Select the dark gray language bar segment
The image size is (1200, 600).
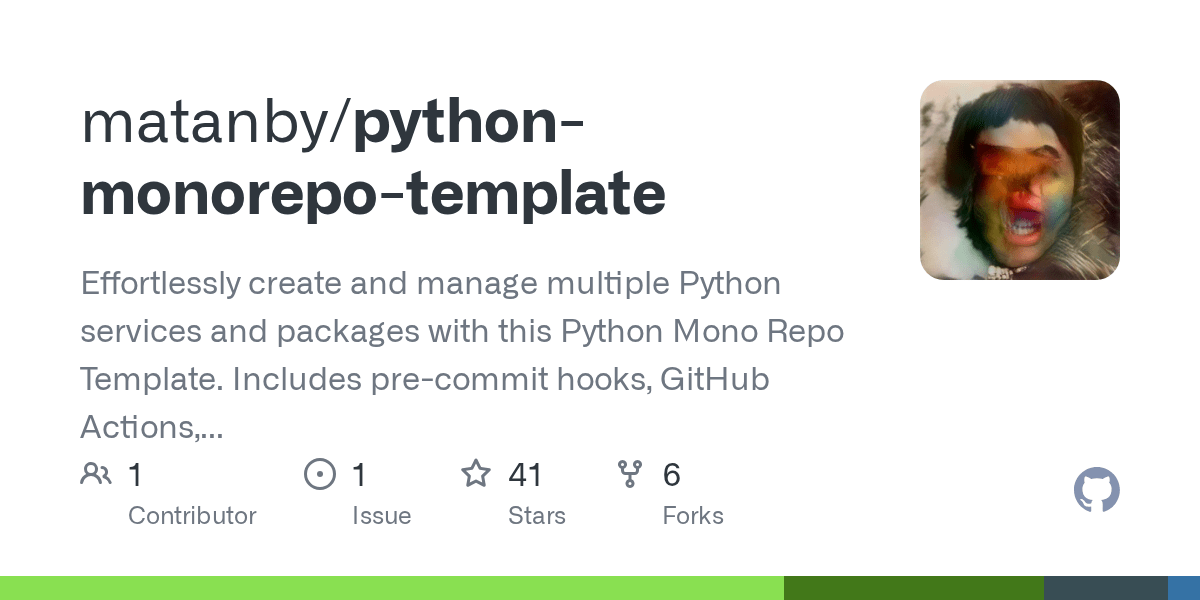[x=1106, y=588]
